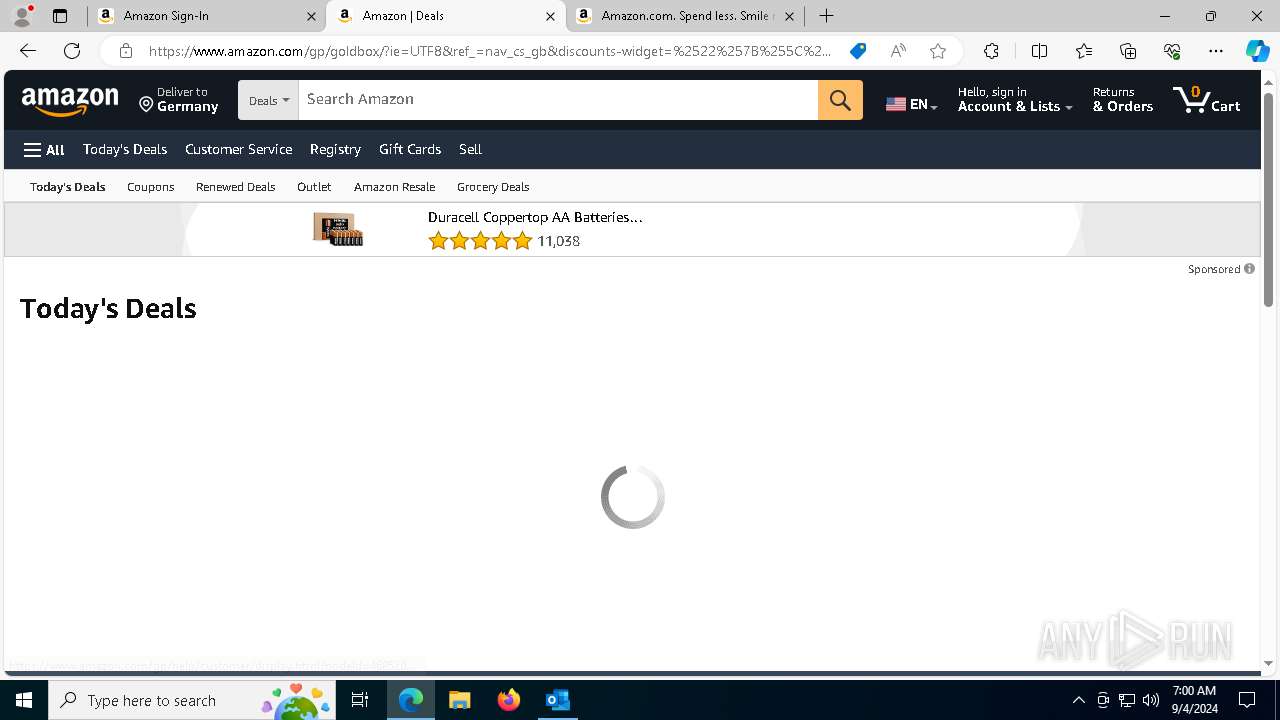Viewport: 1280px width, 720px height.
Task: Click the taskbar clock showing 7:00 AM
Action: point(1194,700)
